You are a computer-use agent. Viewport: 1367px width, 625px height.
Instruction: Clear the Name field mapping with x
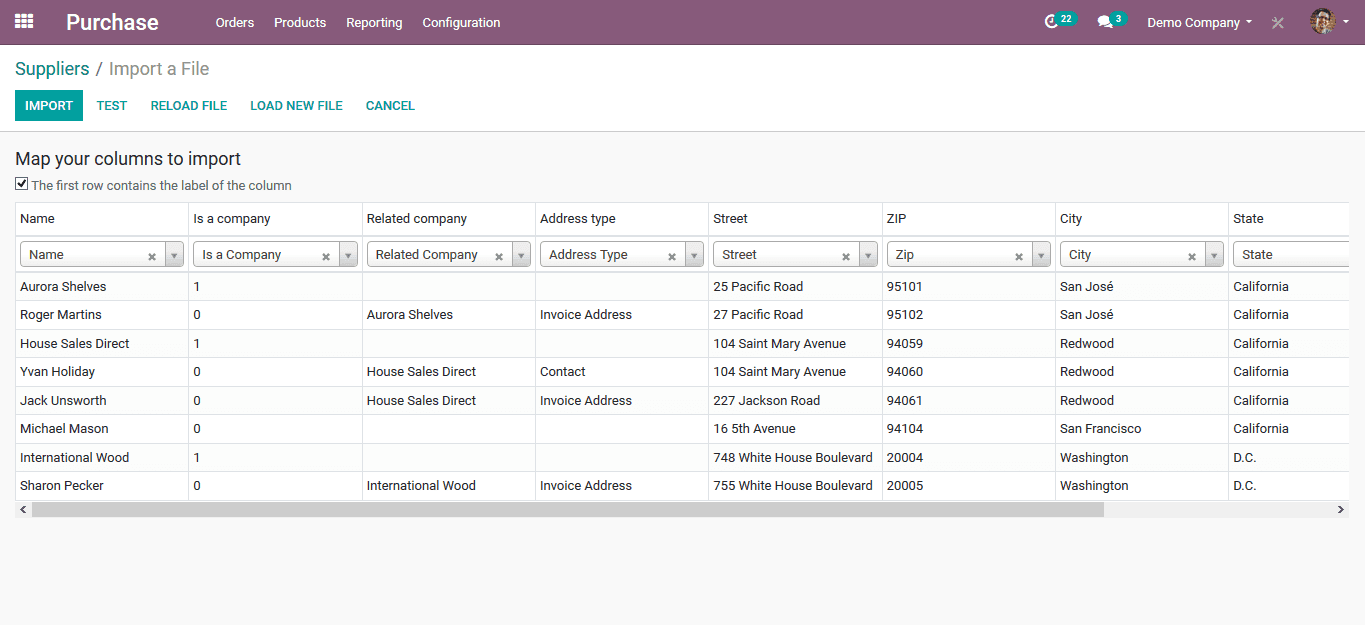point(152,256)
